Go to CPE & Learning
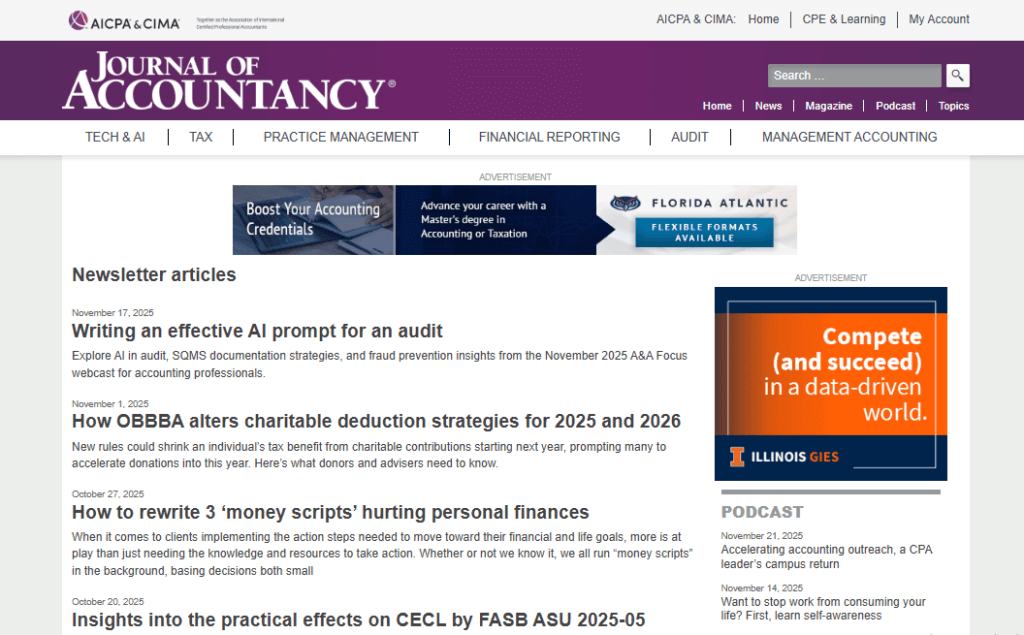Image resolution: width=1024 pixels, height=635 pixels. pyautogui.click(x=844, y=19)
